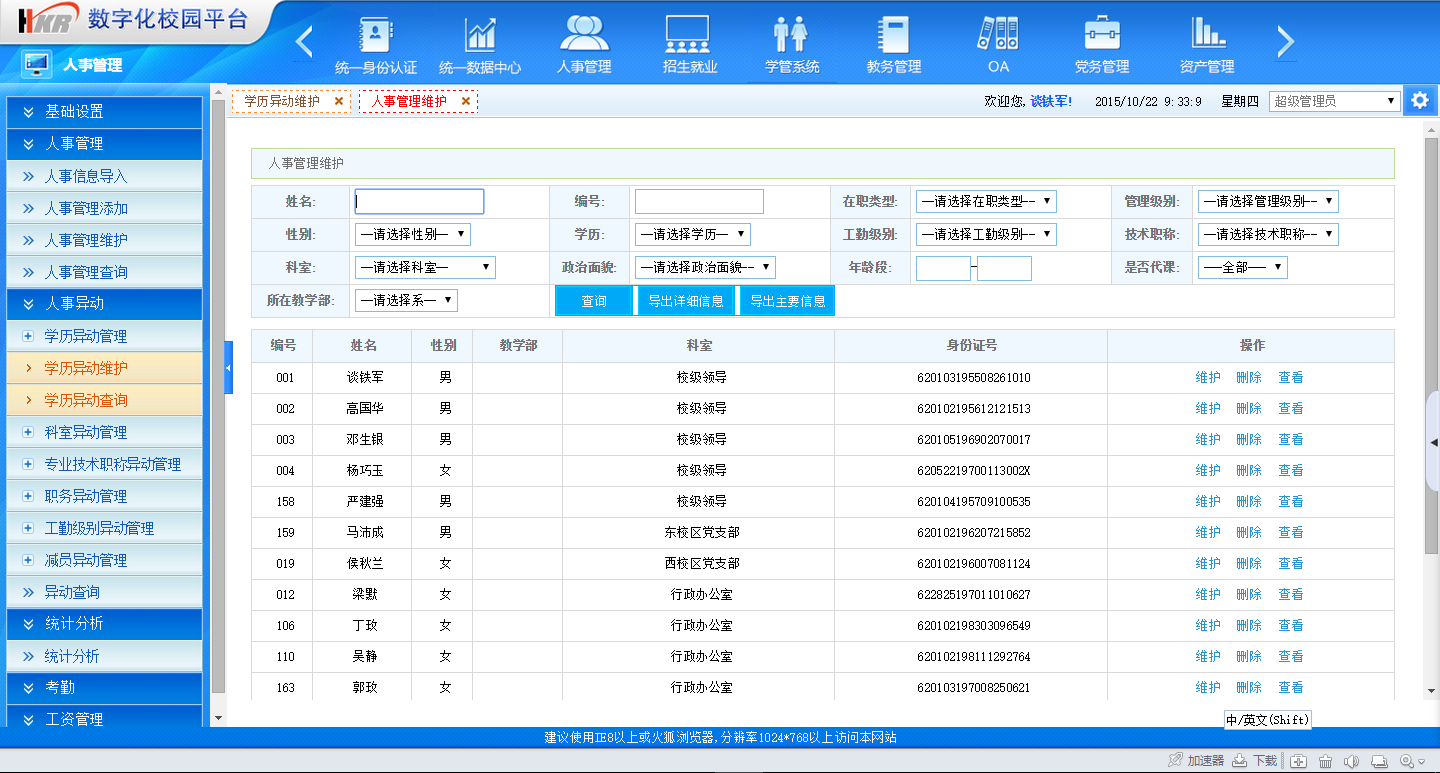Click the 姓名 text input field
This screenshot has width=1440, height=773.
[x=419, y=202]
